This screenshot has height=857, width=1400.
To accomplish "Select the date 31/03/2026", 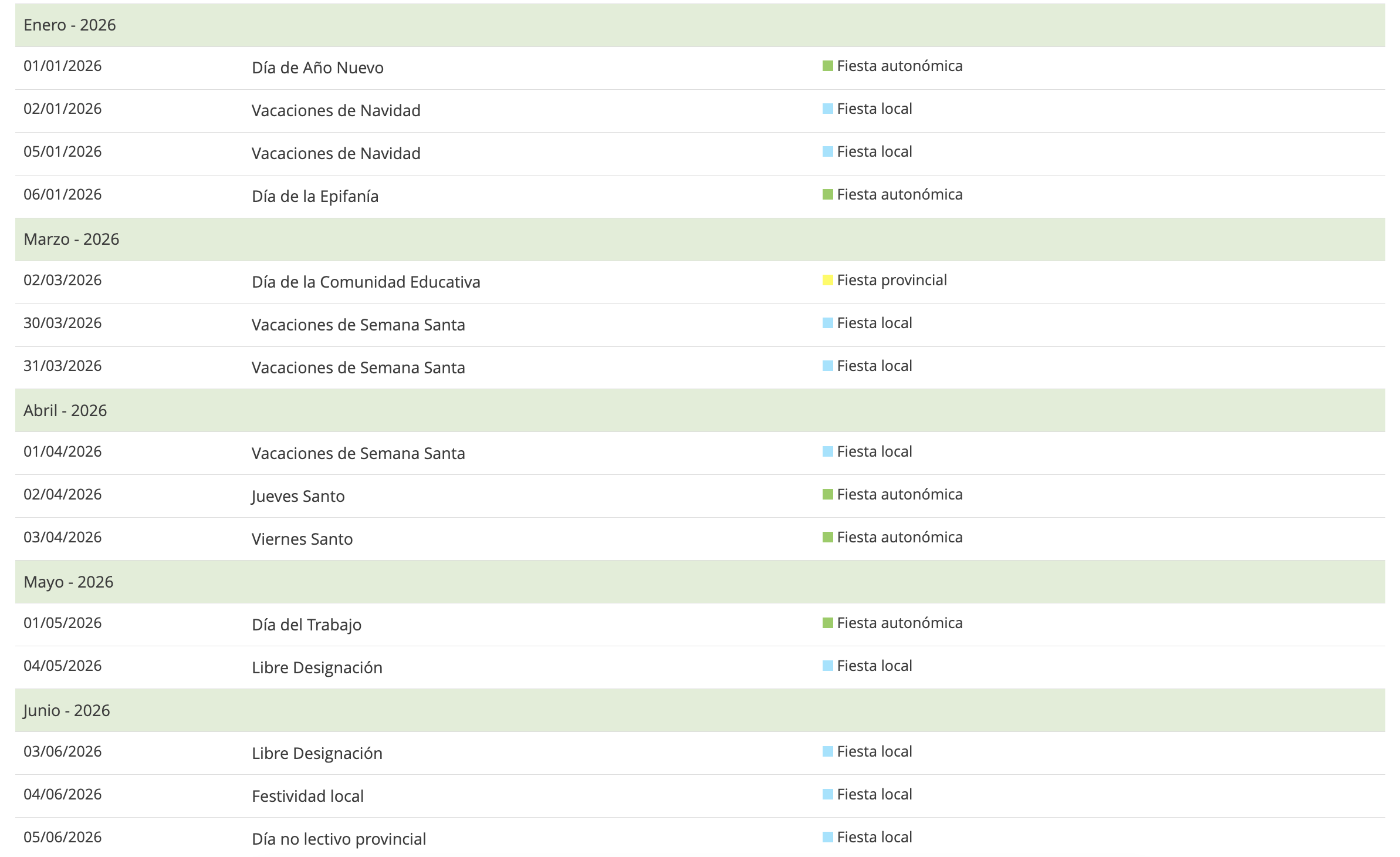I will [63, 366].
